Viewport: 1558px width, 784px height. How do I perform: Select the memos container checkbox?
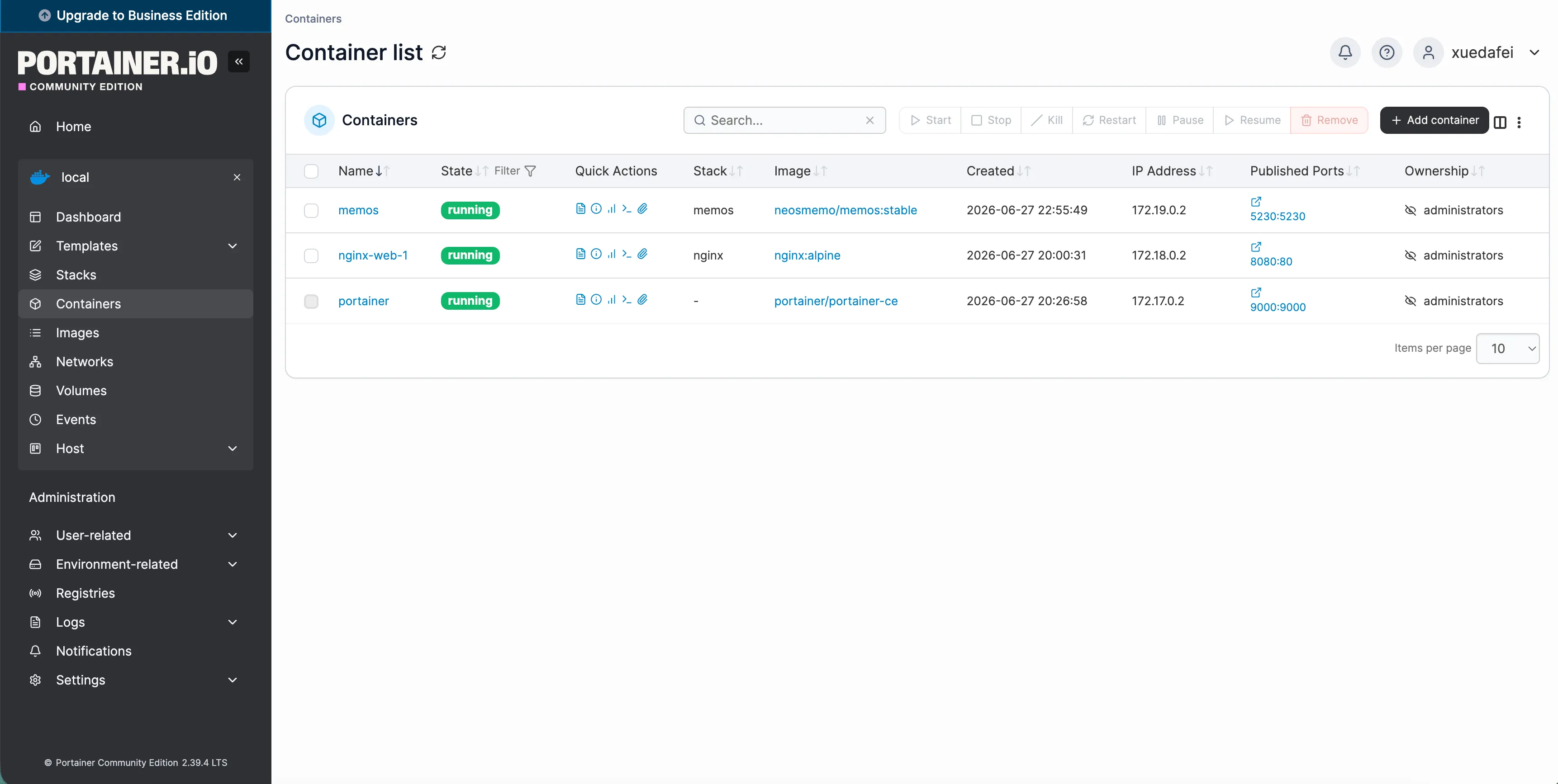312,210
